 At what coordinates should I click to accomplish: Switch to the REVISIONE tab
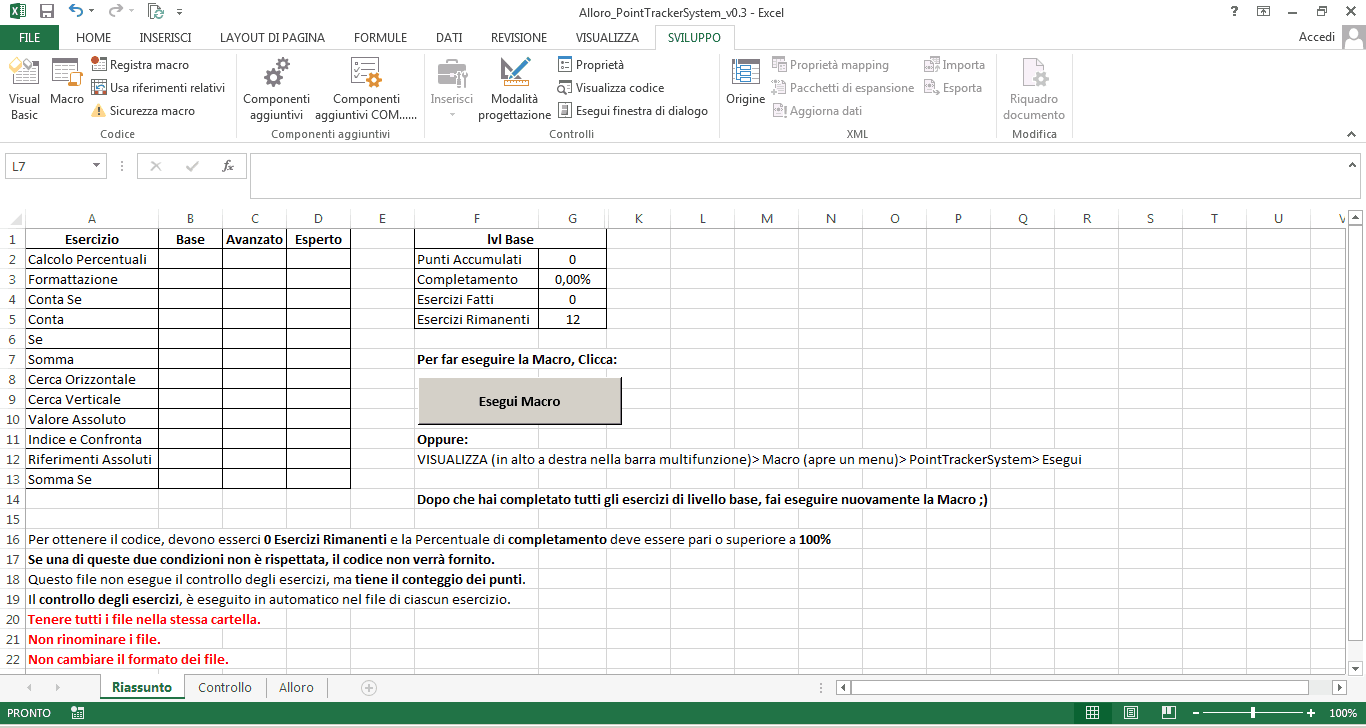pos(519,37)
